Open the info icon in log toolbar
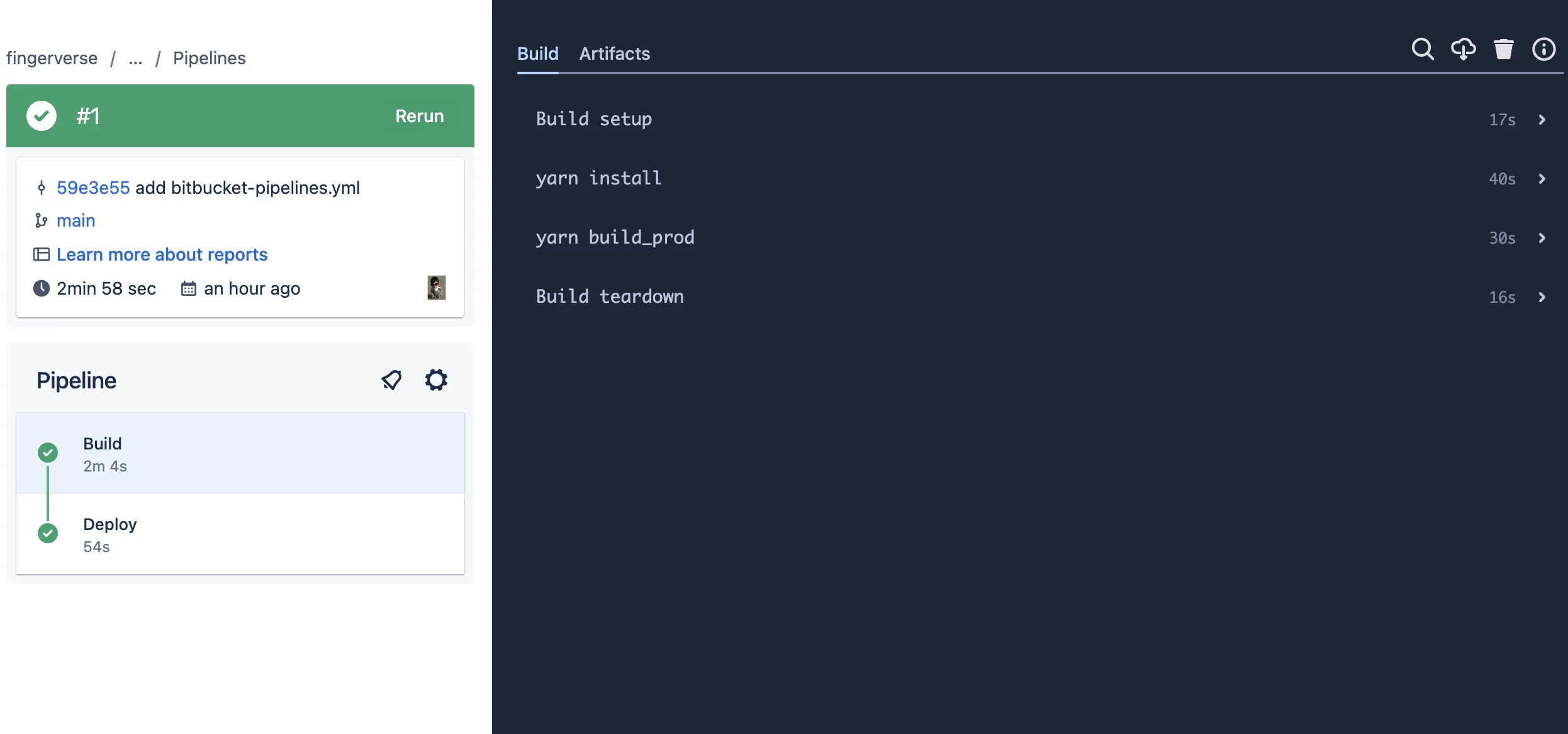This screenshot has width=1568, height=734. click(1543, 49)
